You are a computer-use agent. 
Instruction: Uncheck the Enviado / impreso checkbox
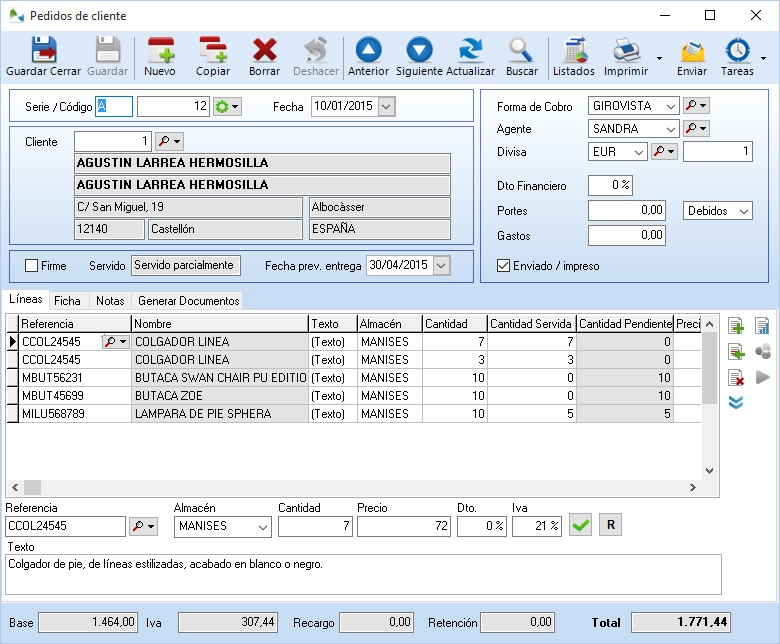[x=504, y=266]
